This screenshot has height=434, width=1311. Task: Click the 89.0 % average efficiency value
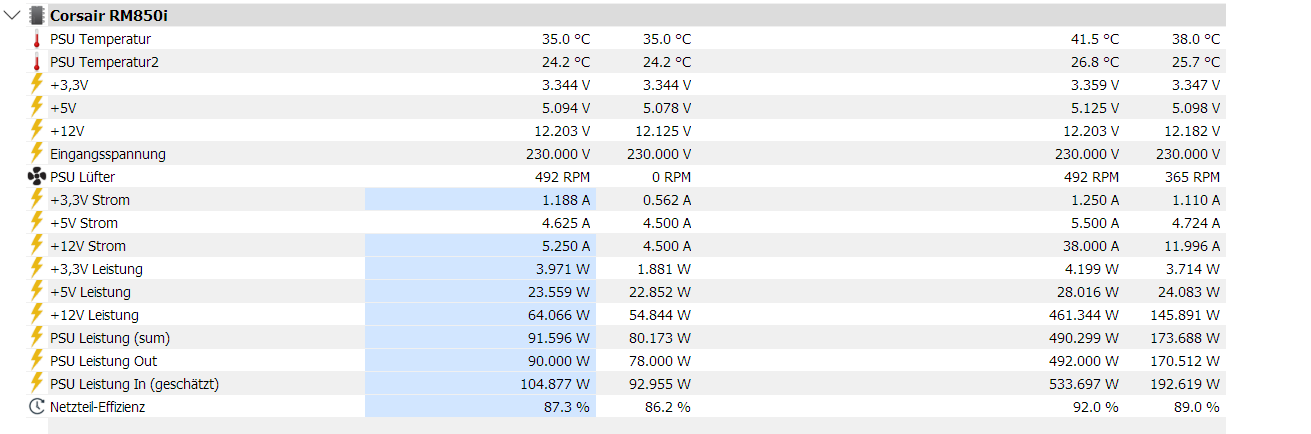(1197, 407)
